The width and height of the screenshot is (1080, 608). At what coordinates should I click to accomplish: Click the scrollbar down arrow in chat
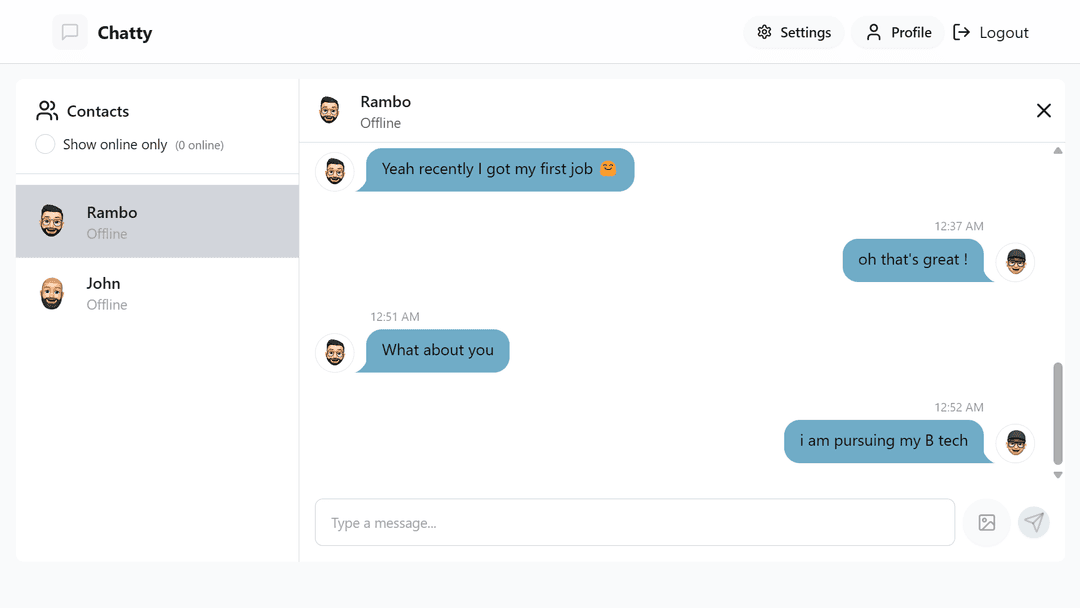coord(1058,474)
